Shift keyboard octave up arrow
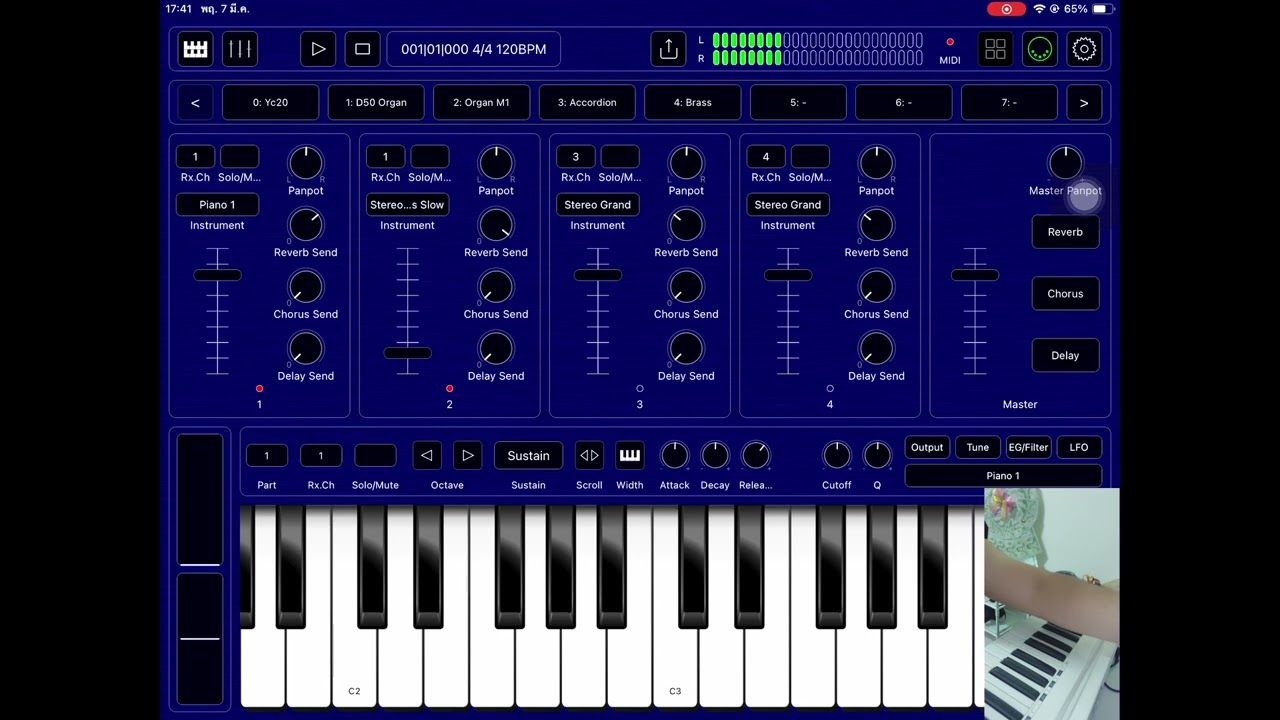The width and height of the screenshot is (1280, 720). pyautogui.click(x=467, y=456)
